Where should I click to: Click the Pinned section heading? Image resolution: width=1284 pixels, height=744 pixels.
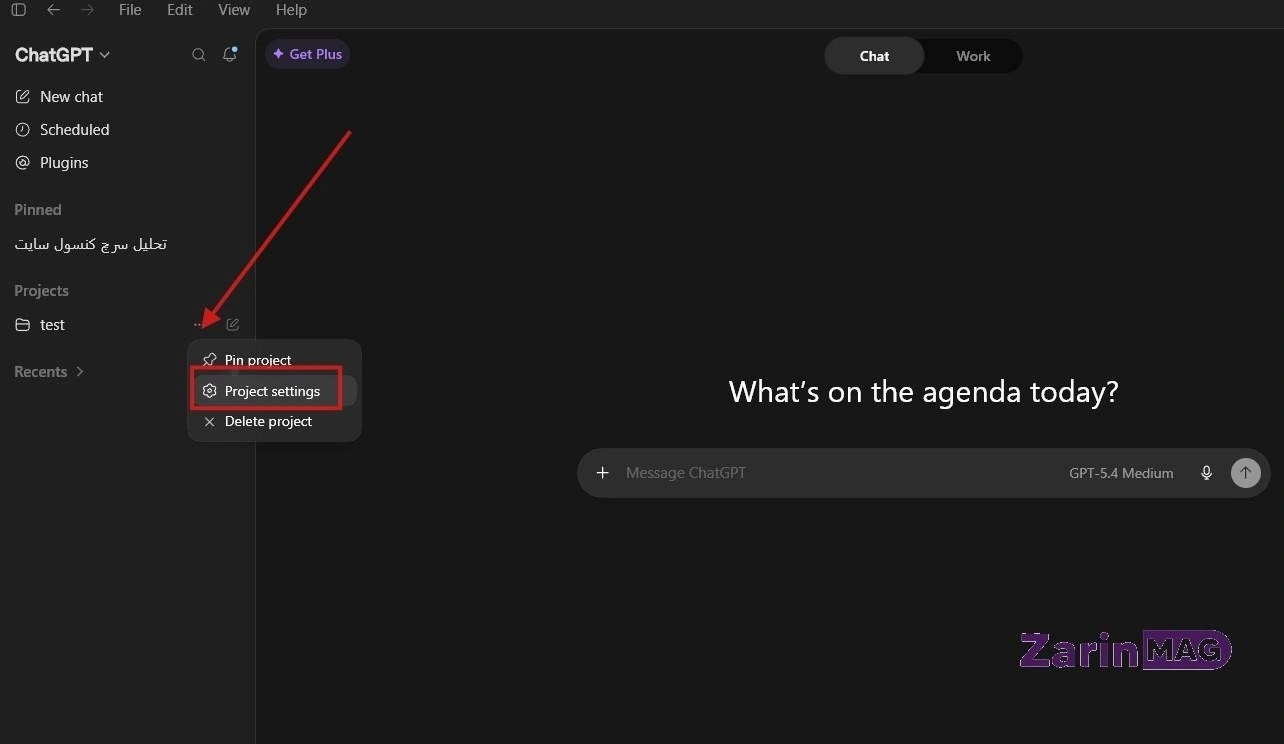click(38, 210)
